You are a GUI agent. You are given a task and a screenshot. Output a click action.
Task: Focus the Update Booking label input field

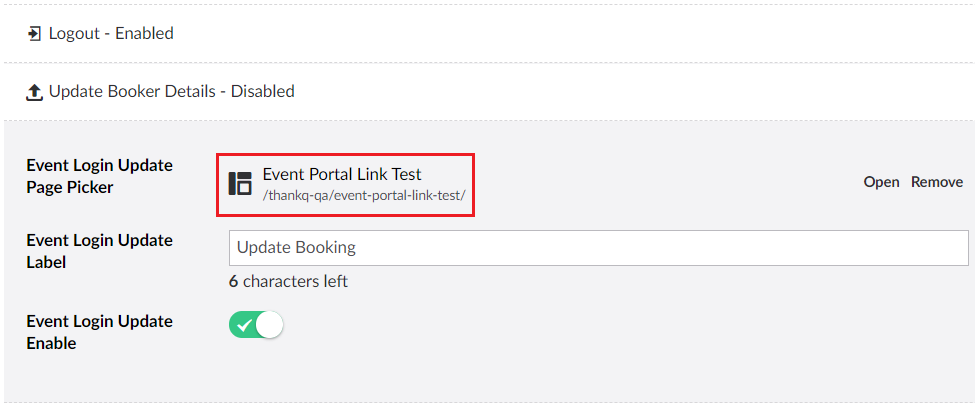[598, 247]
